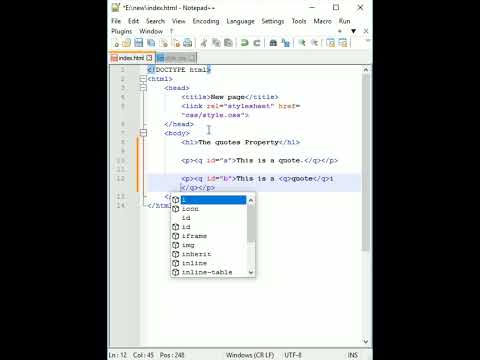
Task: Toggle synchronize vertical scrolling icon
Action: [330, 43]
